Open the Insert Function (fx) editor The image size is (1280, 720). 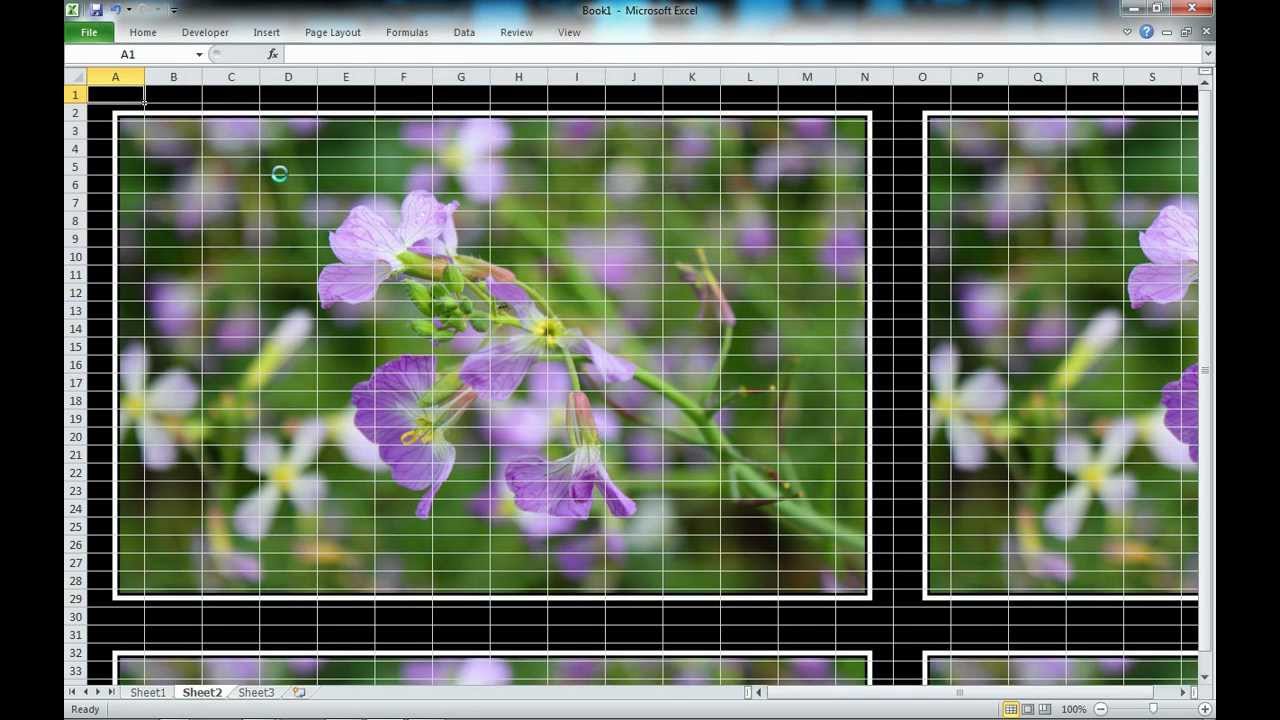272,53
